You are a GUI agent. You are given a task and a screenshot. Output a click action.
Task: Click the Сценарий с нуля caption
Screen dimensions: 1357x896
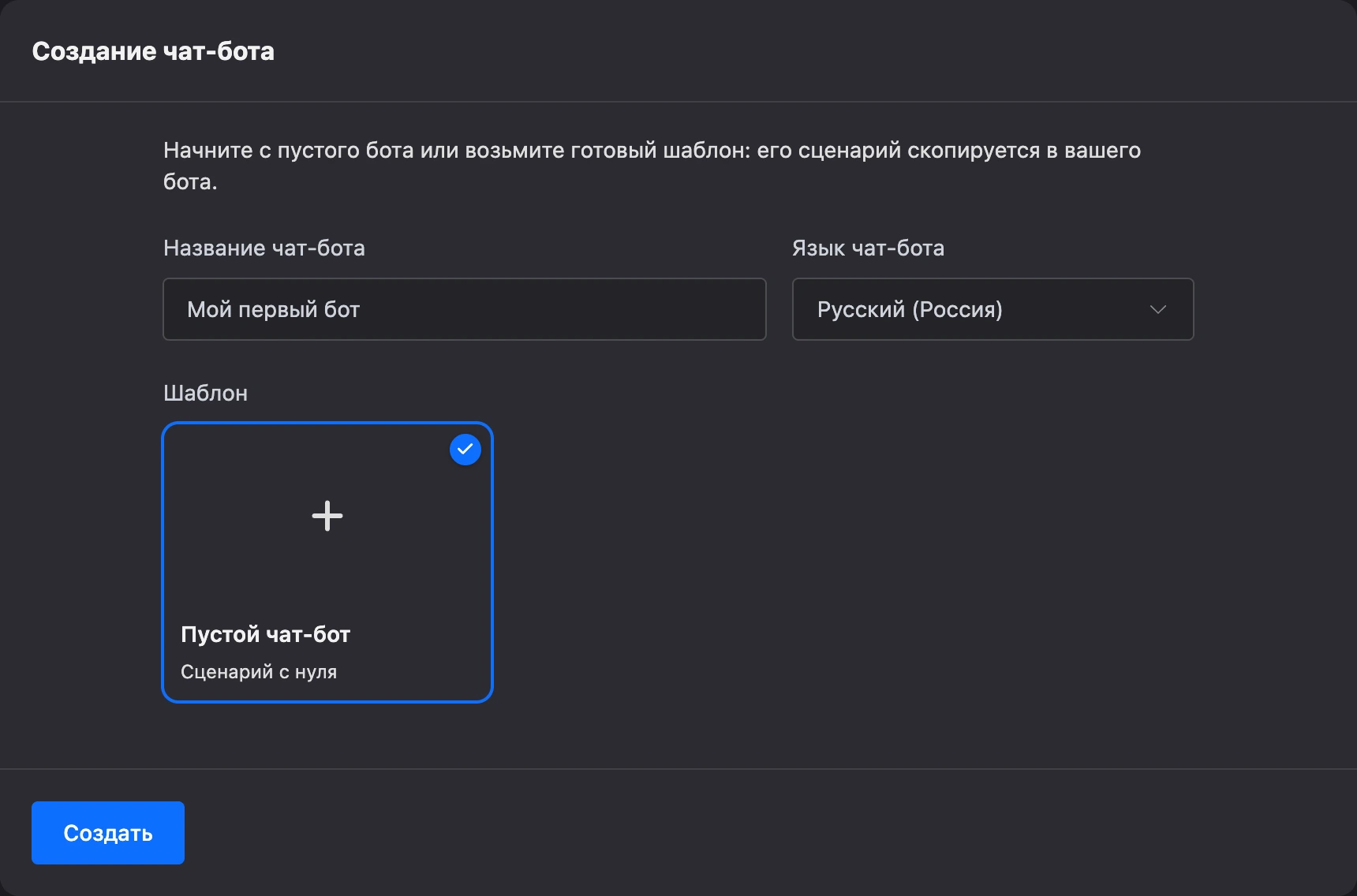click(259, 672)
